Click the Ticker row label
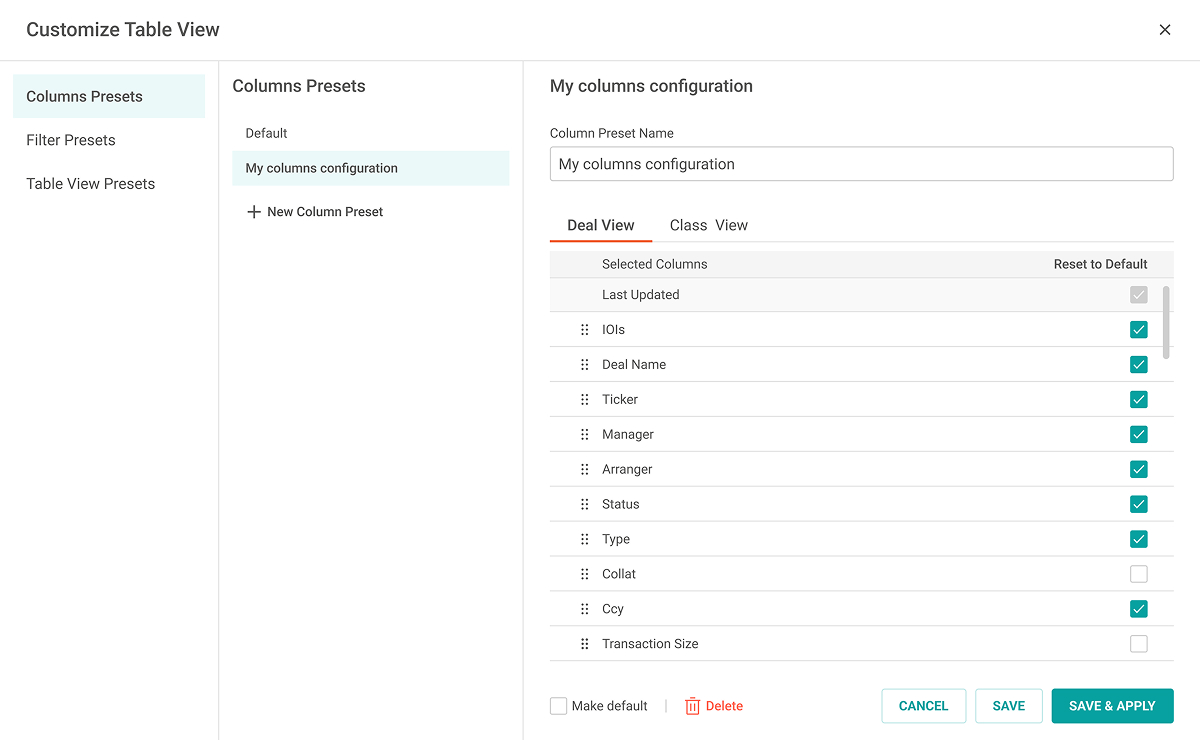1200x740 pixels. [x=620, y=400]
